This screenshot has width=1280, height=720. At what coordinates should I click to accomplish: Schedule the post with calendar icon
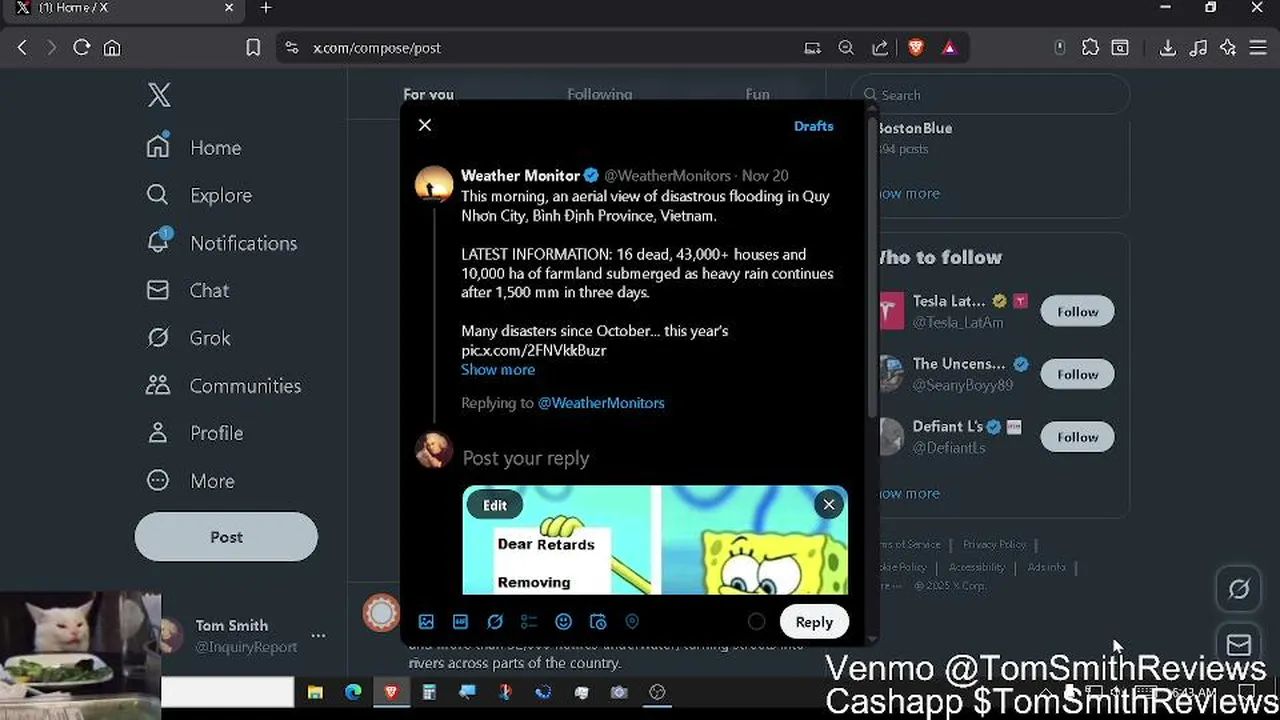coord(598,622)
